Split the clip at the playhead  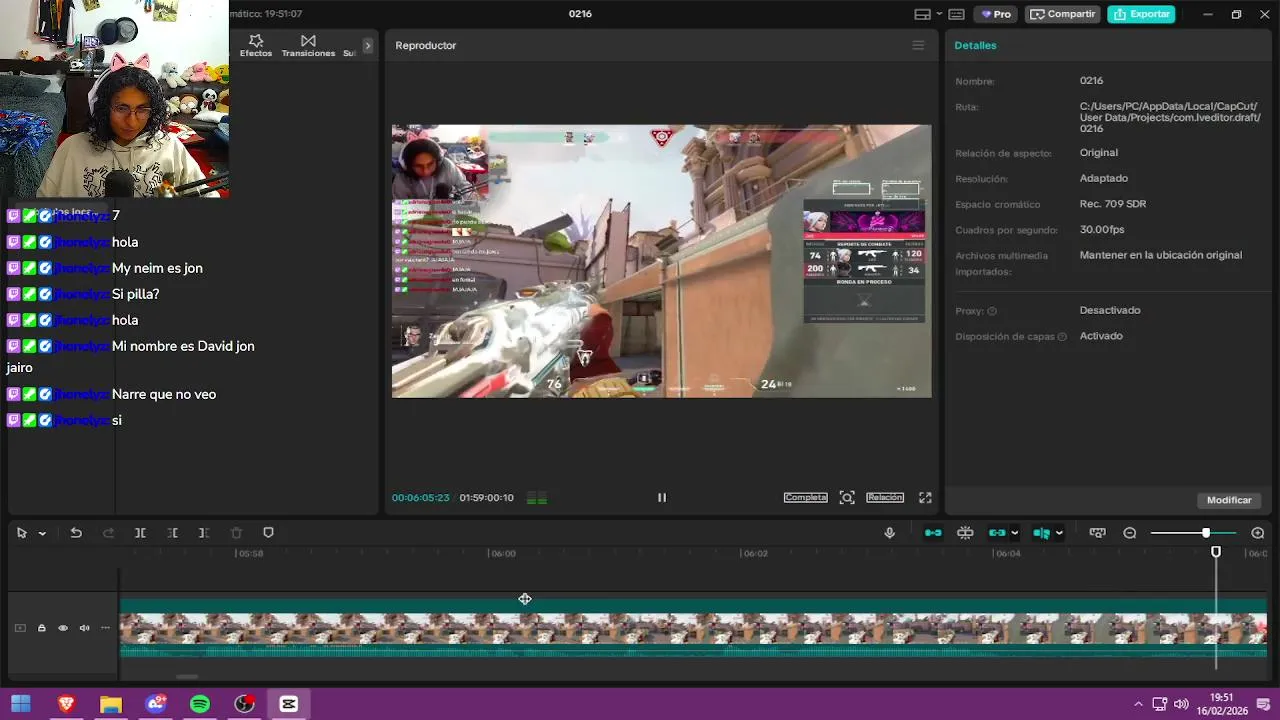[x=140, y=533]
